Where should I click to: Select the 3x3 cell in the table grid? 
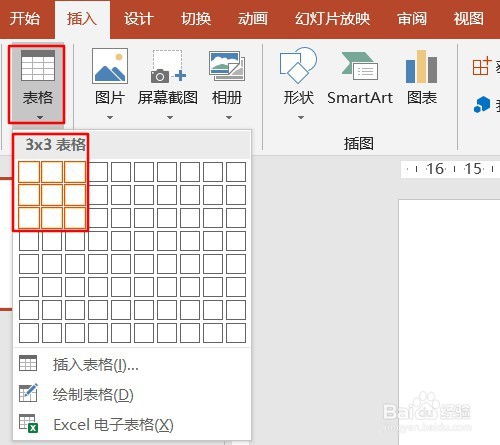pos(75,218)
